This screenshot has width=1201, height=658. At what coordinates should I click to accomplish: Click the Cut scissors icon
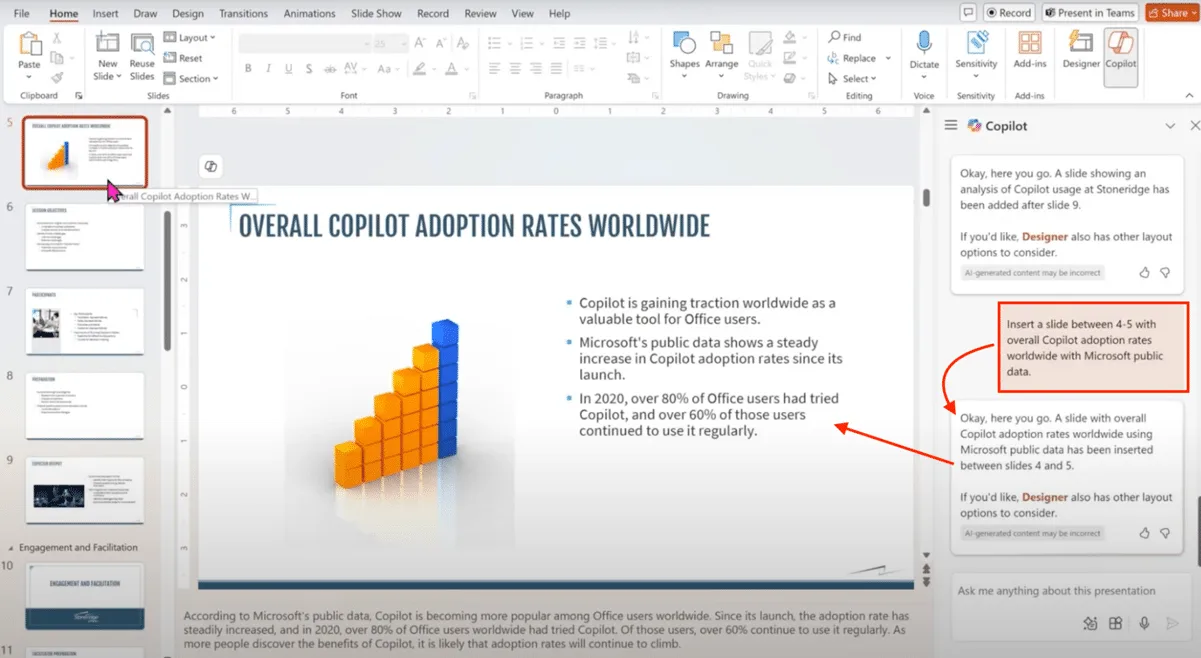[x=57, y=37]
